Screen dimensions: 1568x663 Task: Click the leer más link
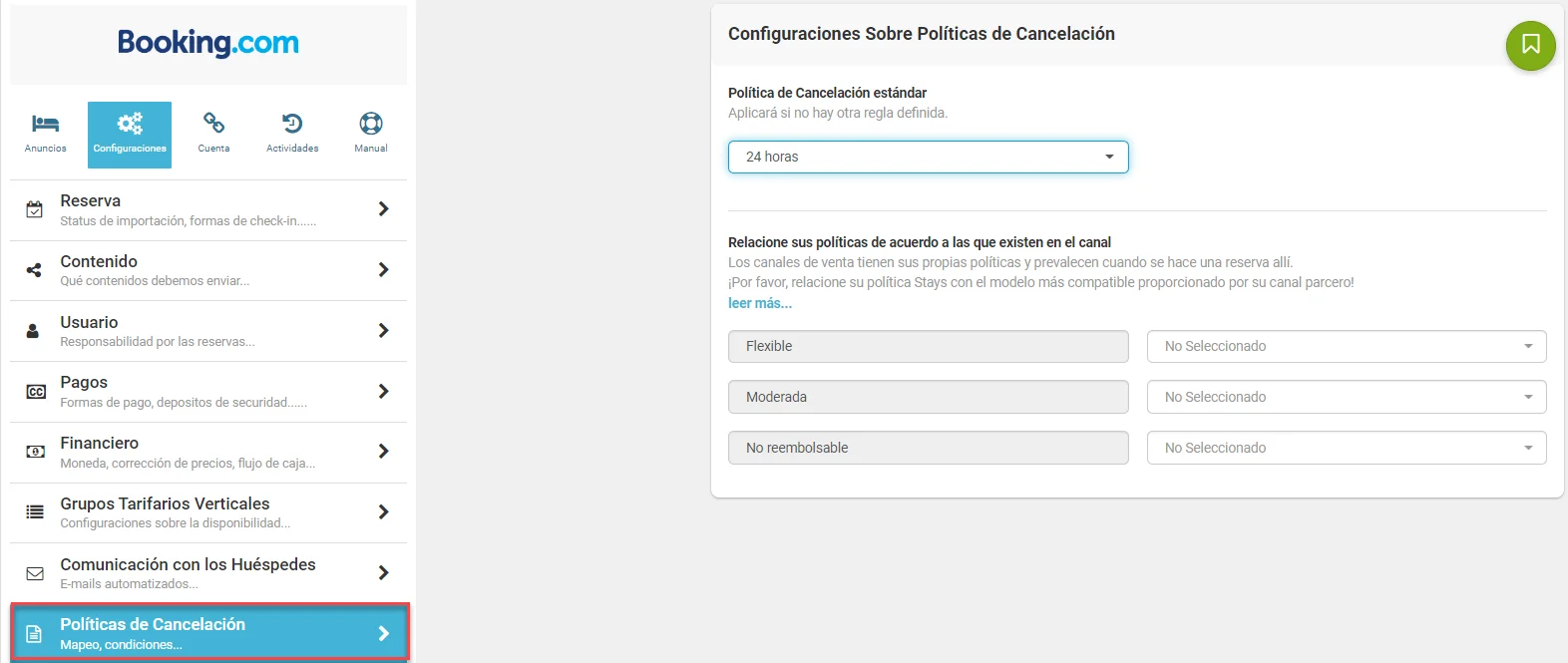click(760, 303)
